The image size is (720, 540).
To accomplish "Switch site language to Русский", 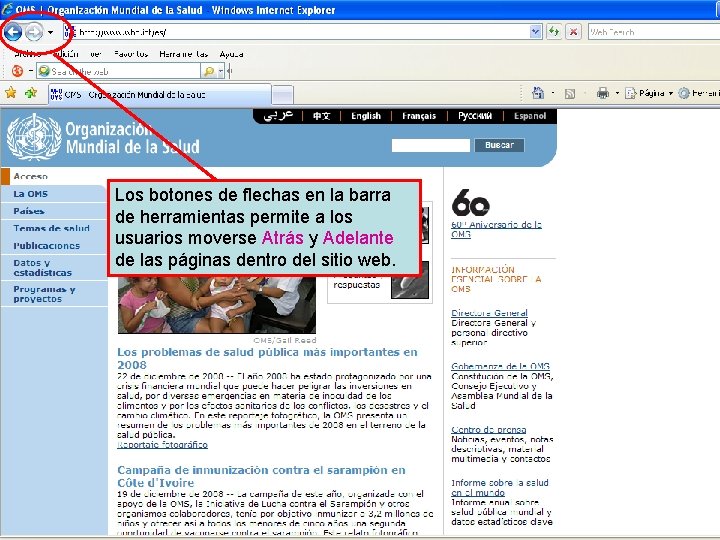I will tap(475, 116).
